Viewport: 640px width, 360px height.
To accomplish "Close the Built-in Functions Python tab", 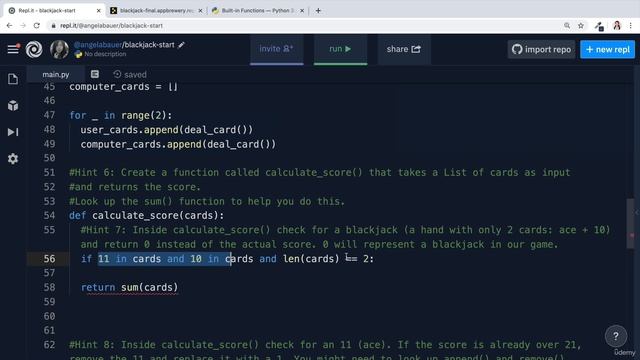I will (302, 11).
